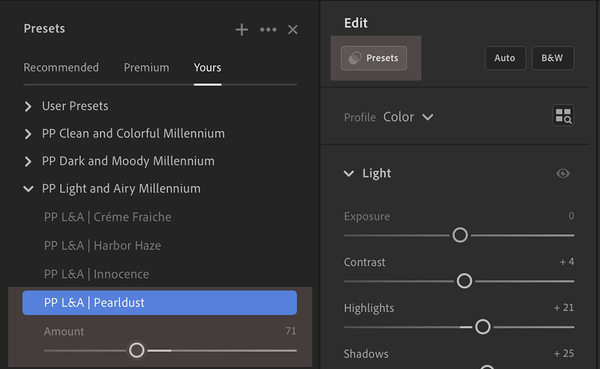Add a new preset with plus icon

(x=241, y=29)
